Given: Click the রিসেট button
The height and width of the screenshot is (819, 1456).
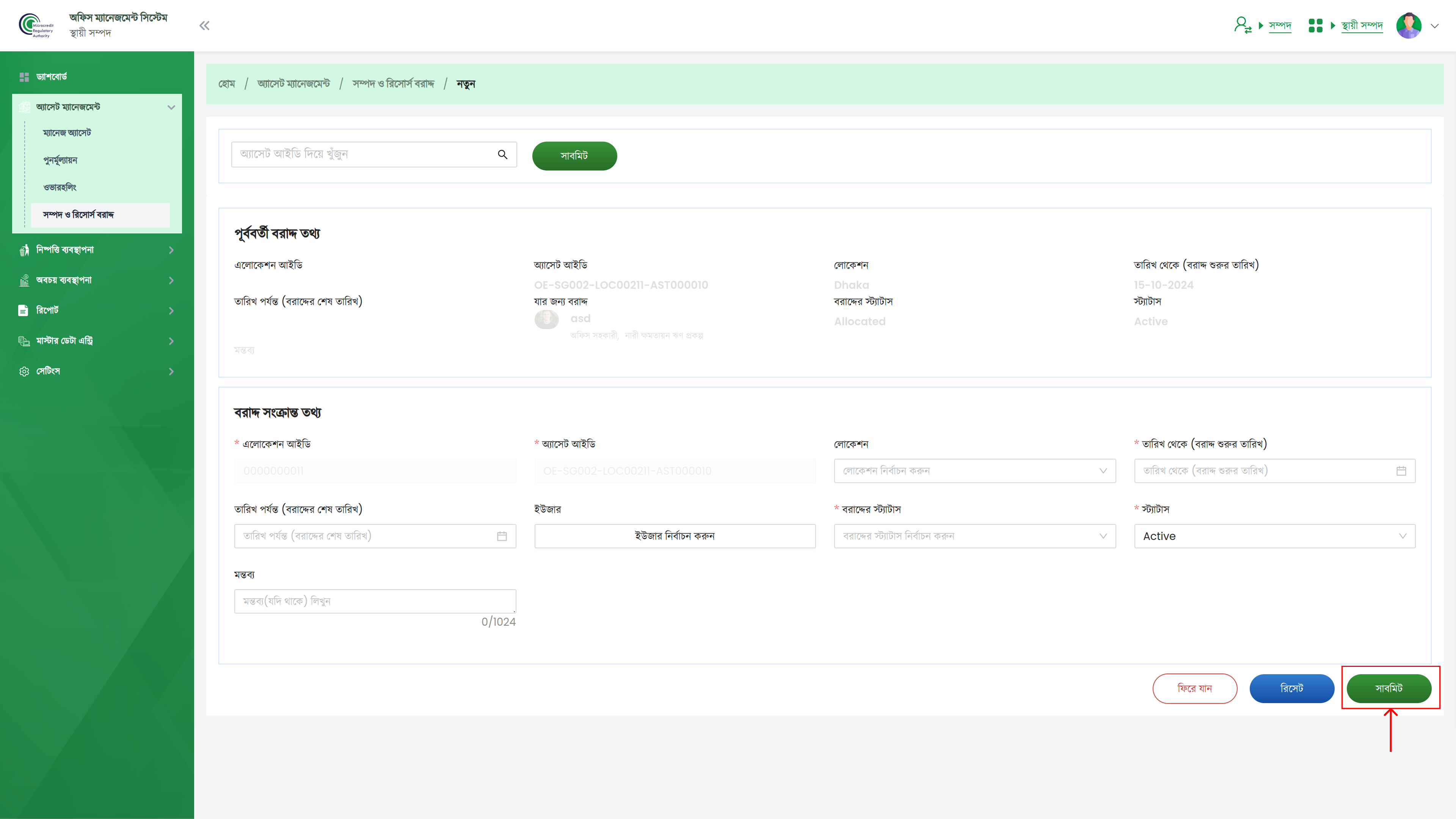Looking at the screenshot, I should click(x=1291, y=689).
